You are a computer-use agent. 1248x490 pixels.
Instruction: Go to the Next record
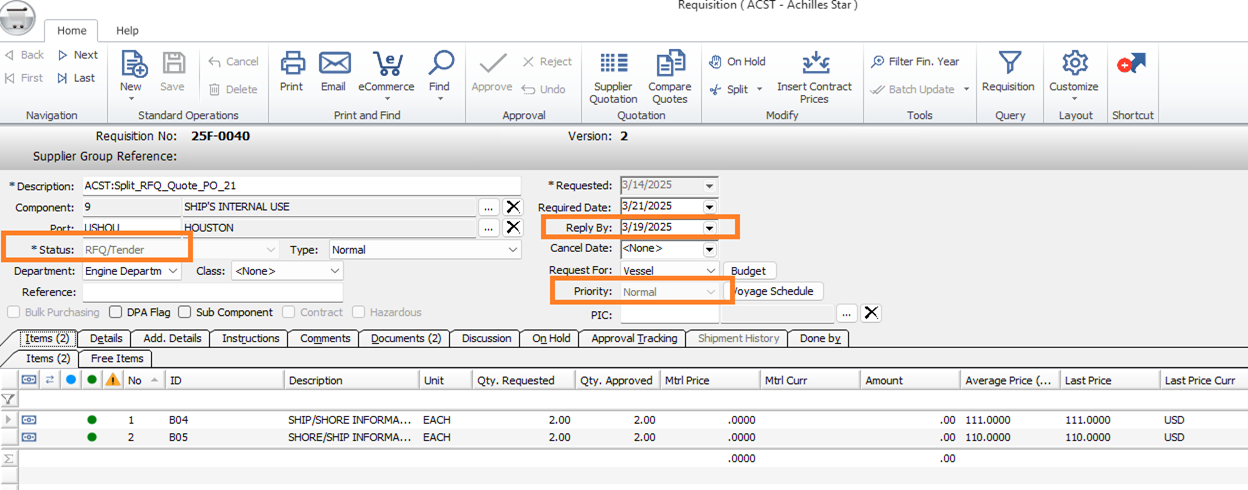(x=77, y=55)
